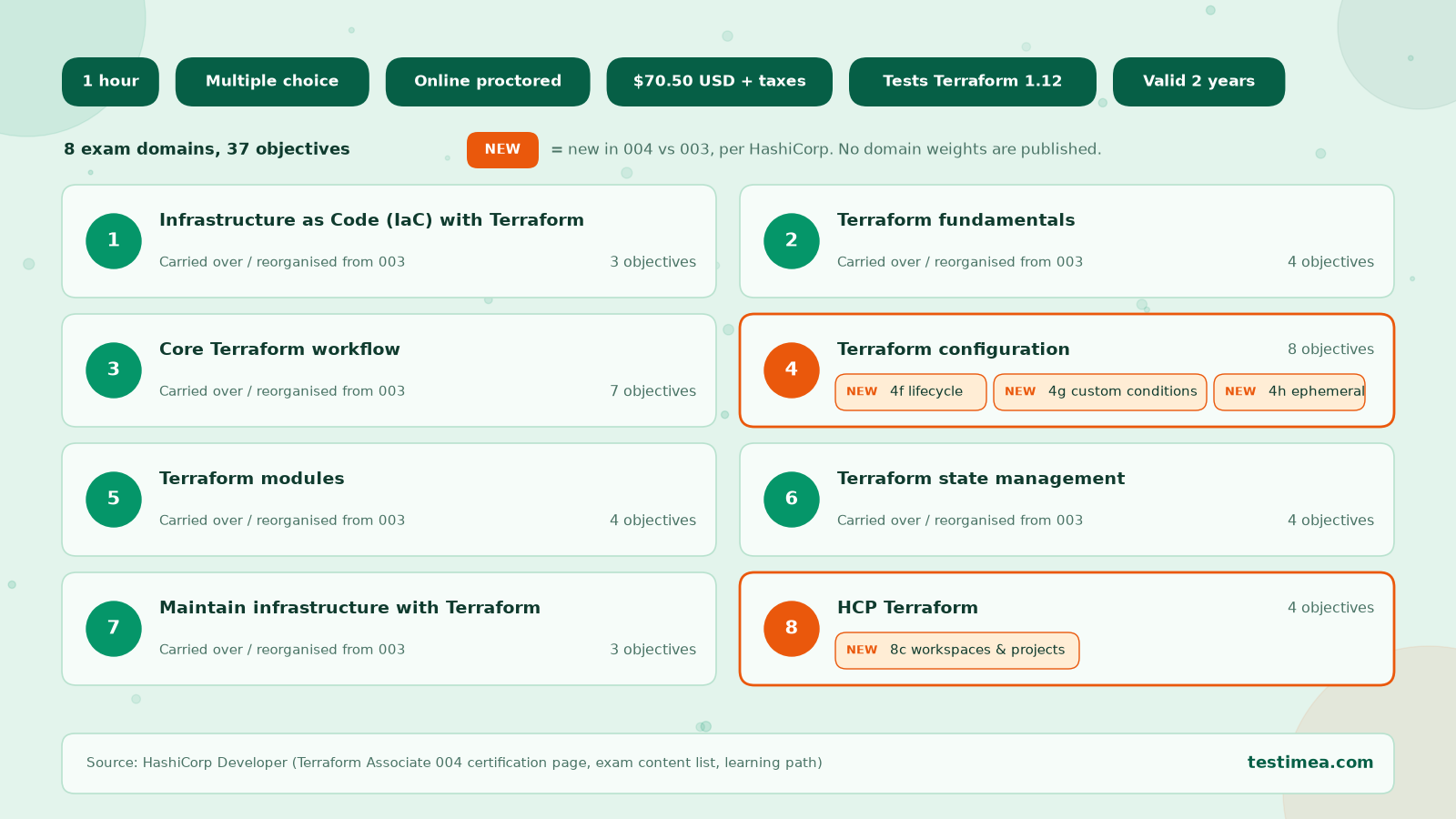Click '4 objectives' in Terraform state management card
This screenshot has height=819, width=1456.
click(x=1330, y=521)
